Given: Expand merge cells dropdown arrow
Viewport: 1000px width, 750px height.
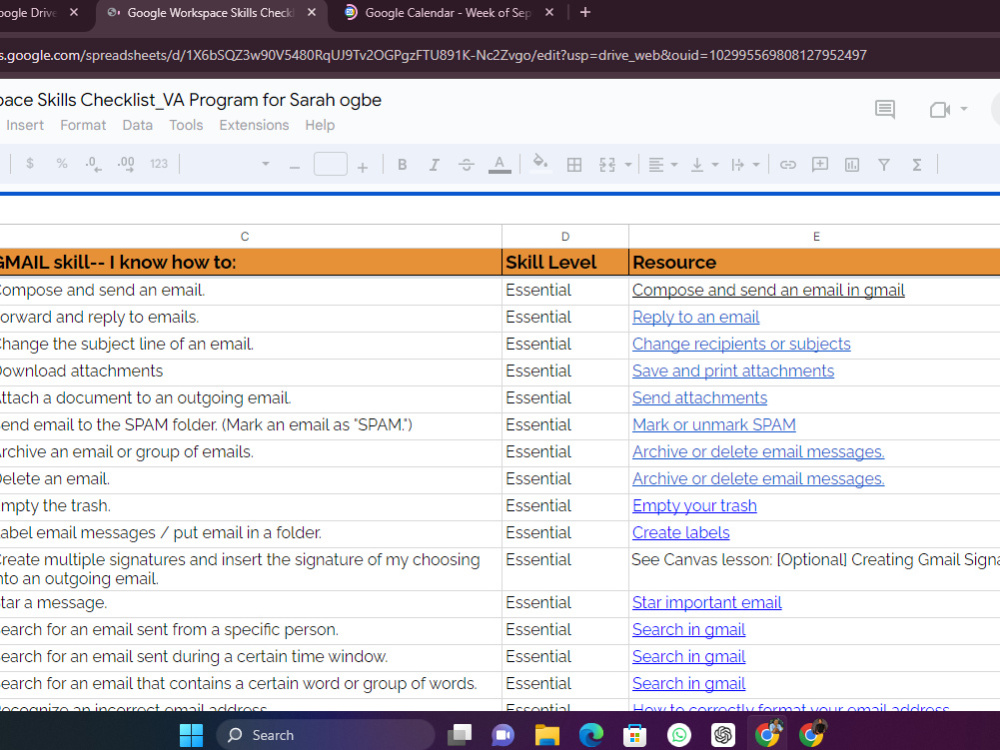Looking at the screenshot, I should click(x=628, y=165).
